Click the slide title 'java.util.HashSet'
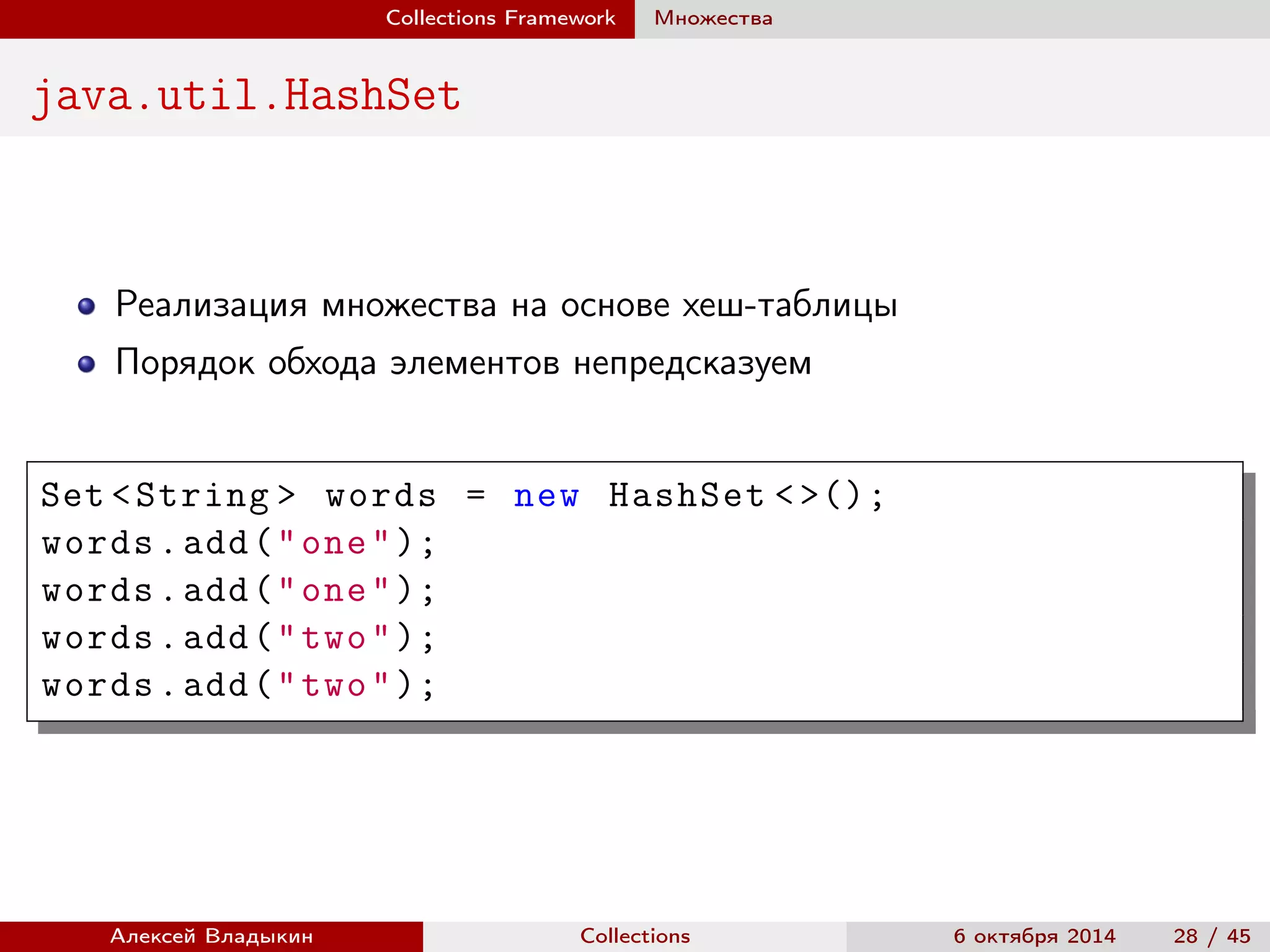1270x952 pixels. pos(246,97)
